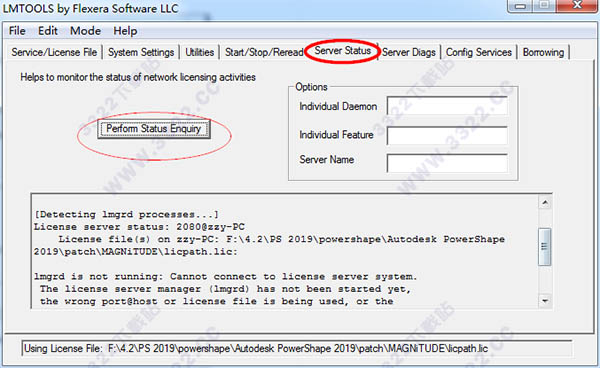Click '[Detecting lmgrd processes...]' line
This screenshot has height=368, width=600.
point(127,214)
